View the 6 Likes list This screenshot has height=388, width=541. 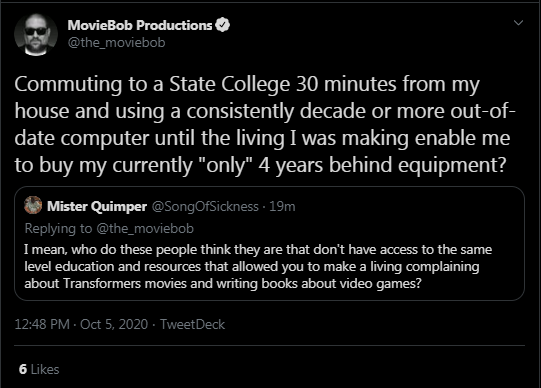click(x=39, y=369)
